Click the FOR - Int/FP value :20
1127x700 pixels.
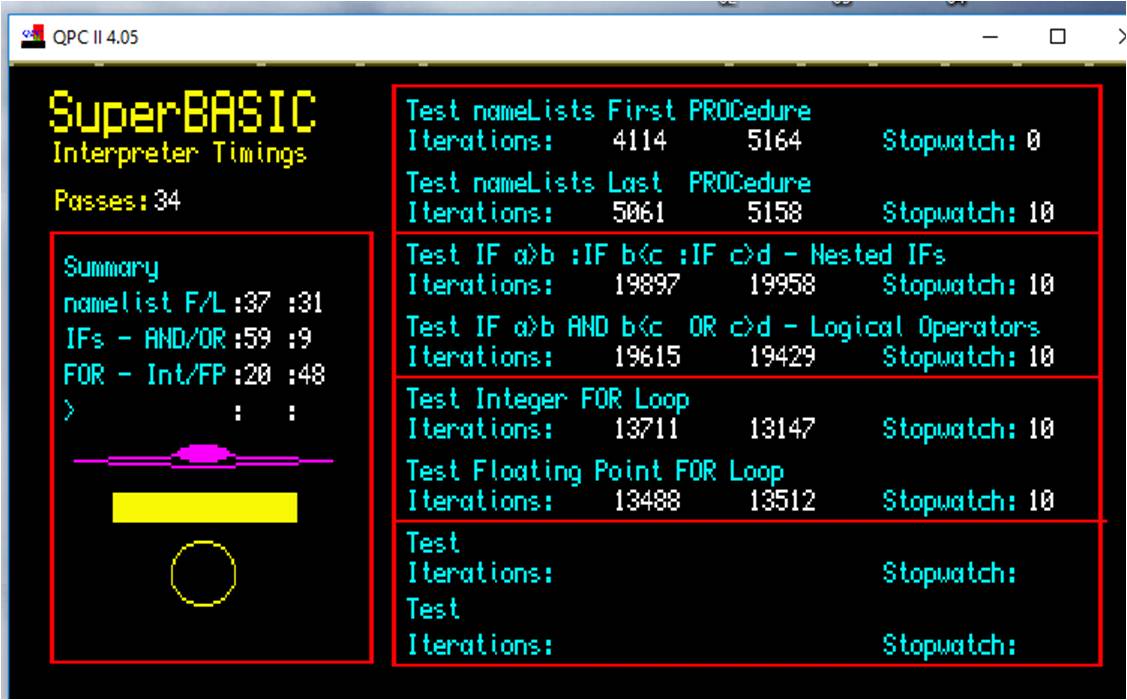[252, 374]
